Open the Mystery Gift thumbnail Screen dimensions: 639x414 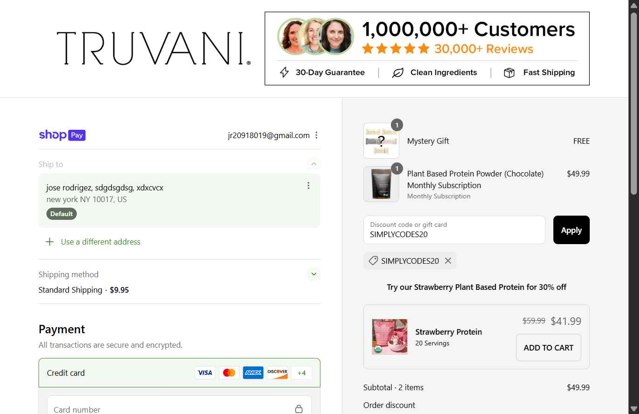tap(381, 141)
